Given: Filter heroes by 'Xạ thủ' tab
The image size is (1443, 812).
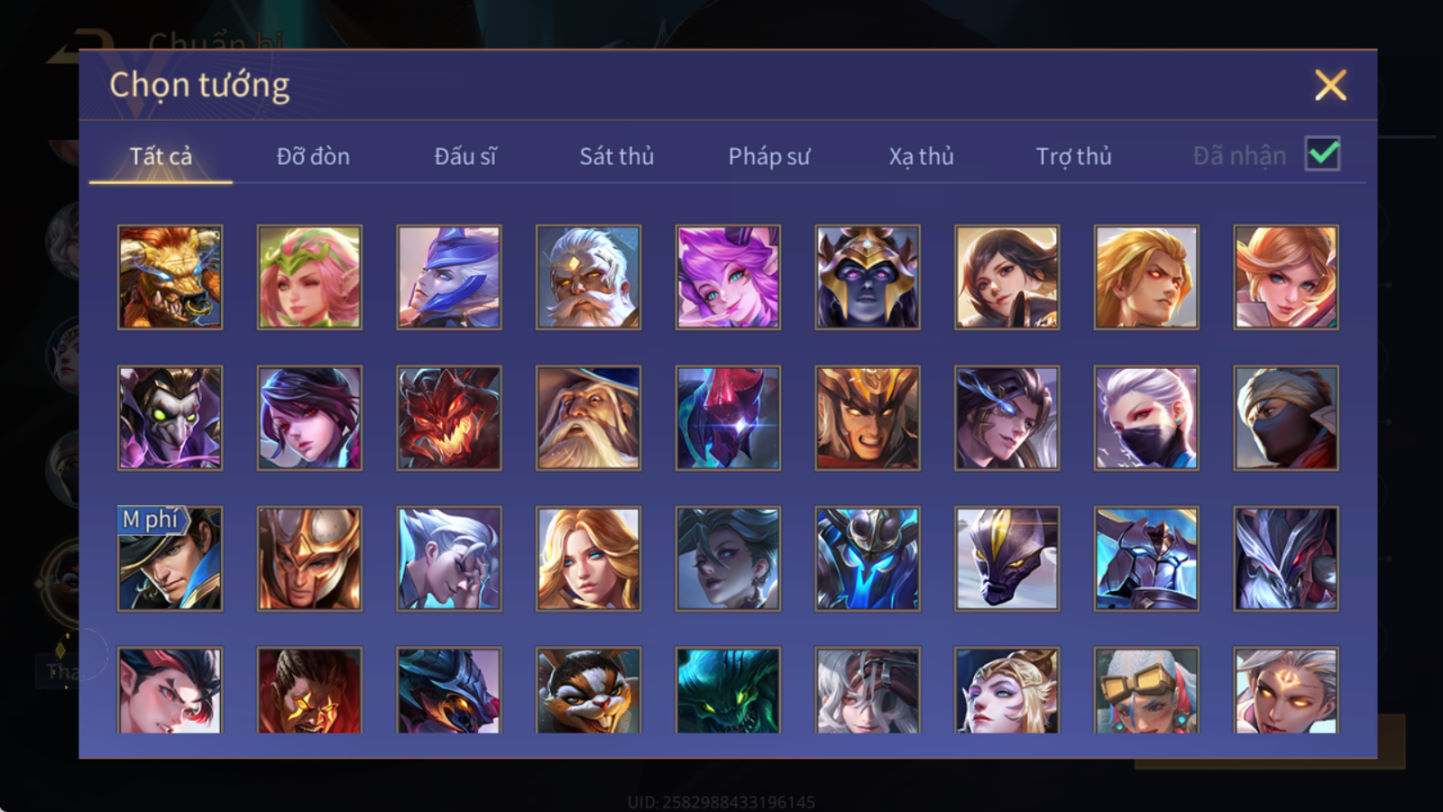Looking at the screenshot, I should [921, 156].
